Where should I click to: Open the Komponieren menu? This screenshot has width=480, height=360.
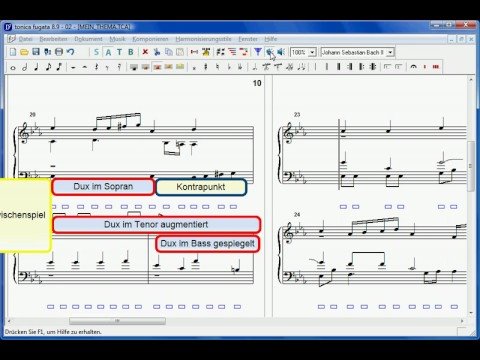[x=150, y=39]
